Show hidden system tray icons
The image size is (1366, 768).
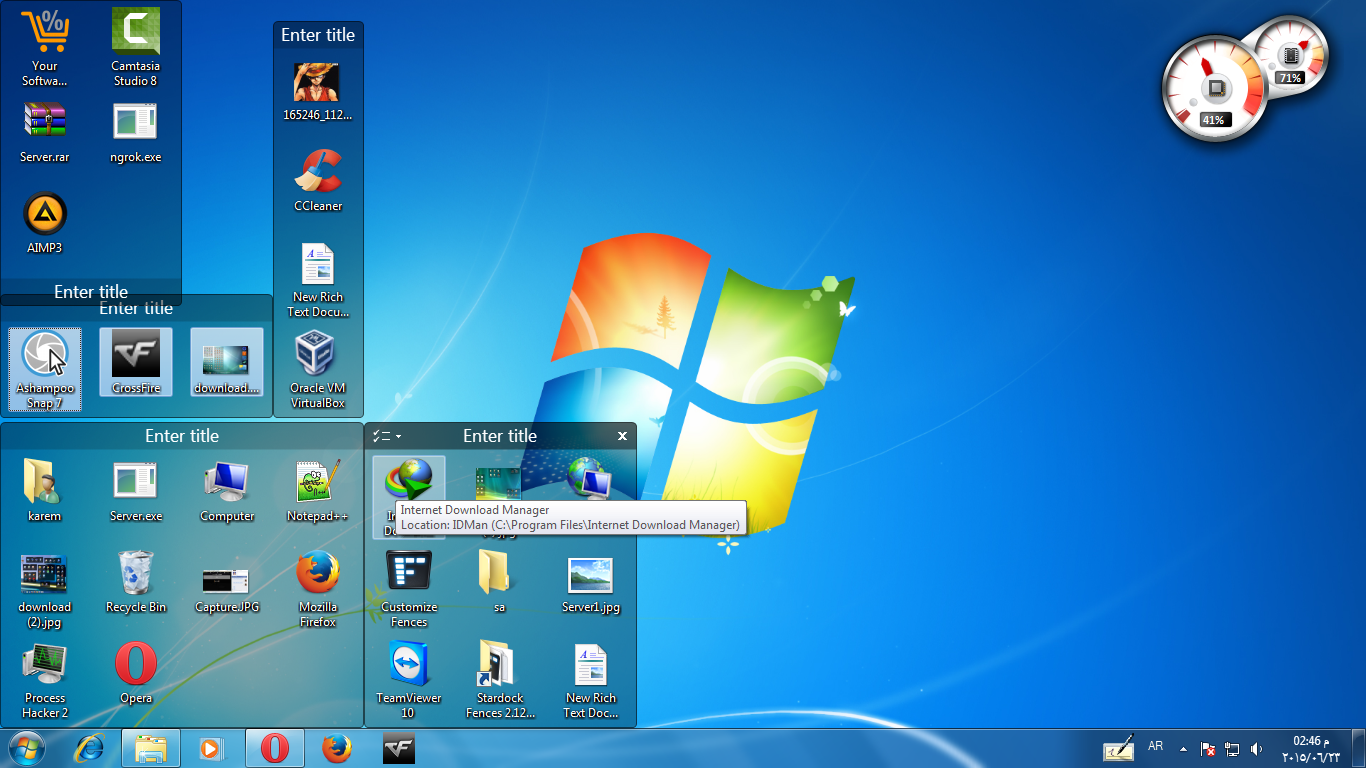(x=1184, y=748)
